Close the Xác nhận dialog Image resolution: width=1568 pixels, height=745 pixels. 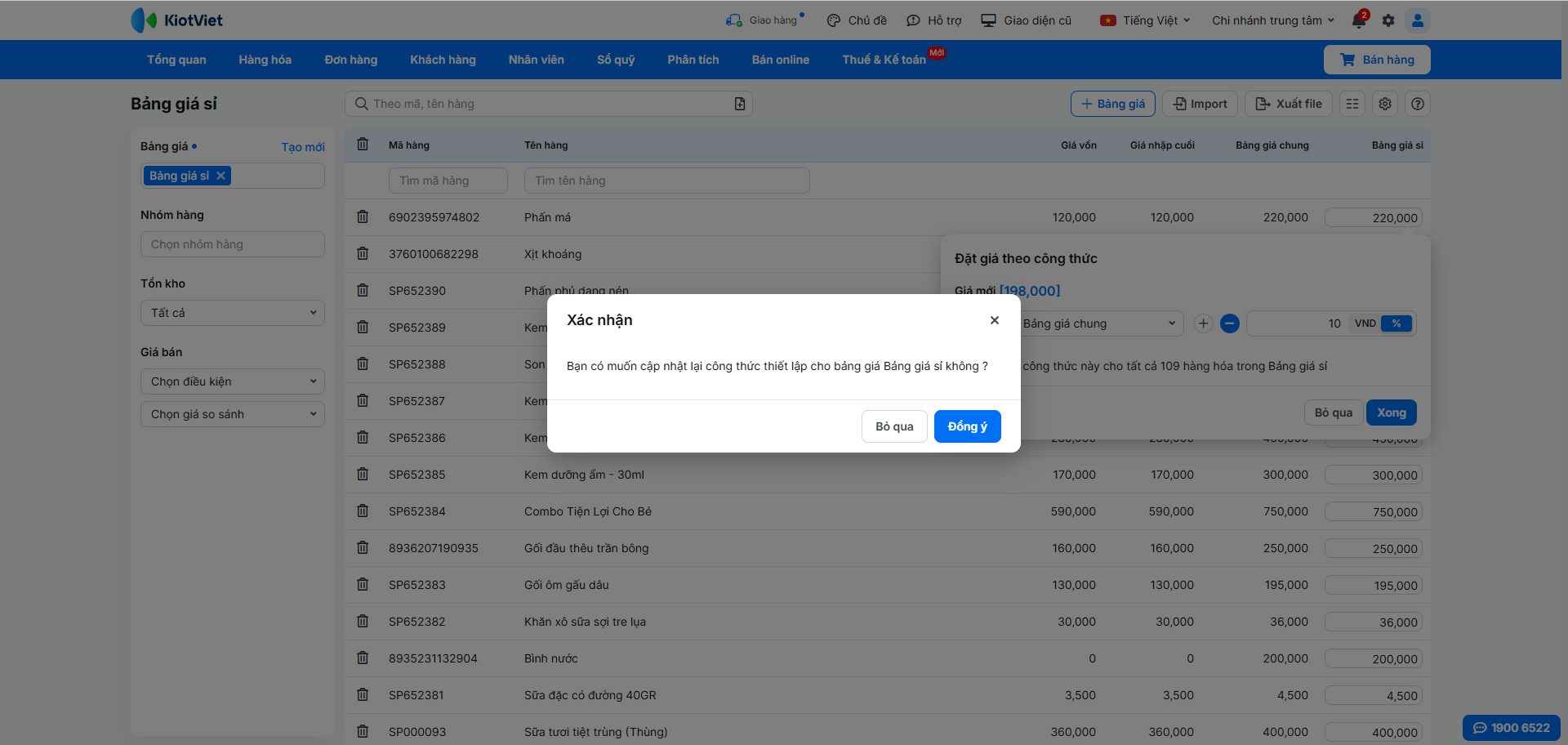tap(995, 320)
